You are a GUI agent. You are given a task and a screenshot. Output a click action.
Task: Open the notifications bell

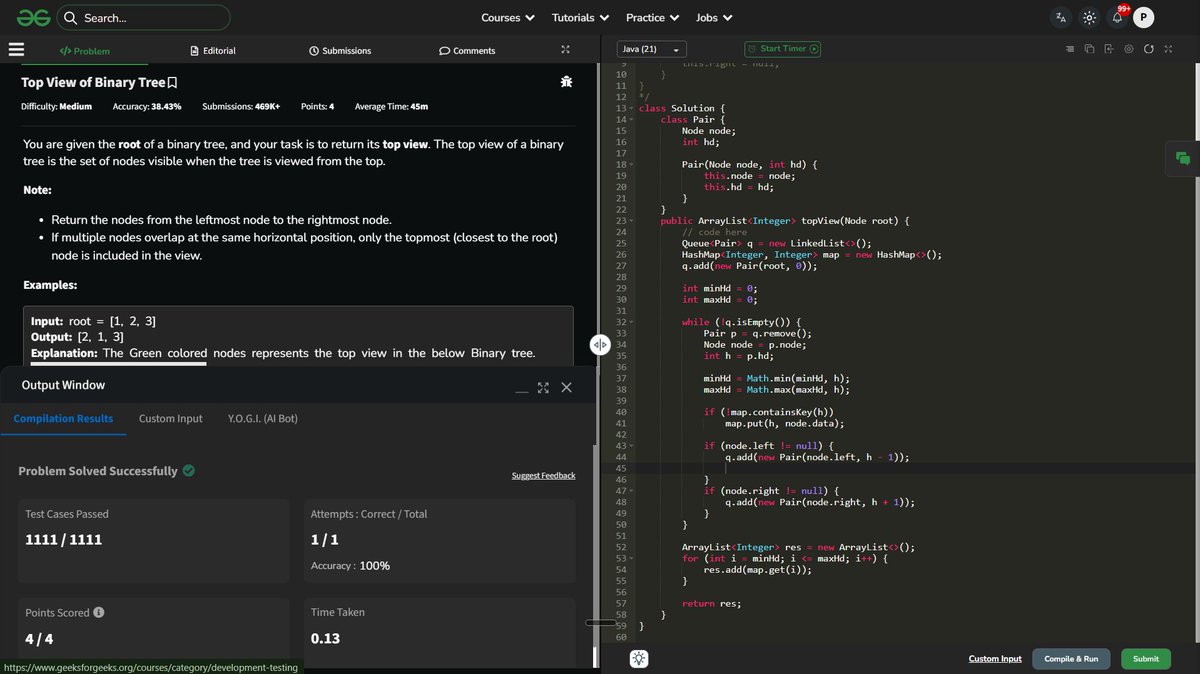(1118, 18)
